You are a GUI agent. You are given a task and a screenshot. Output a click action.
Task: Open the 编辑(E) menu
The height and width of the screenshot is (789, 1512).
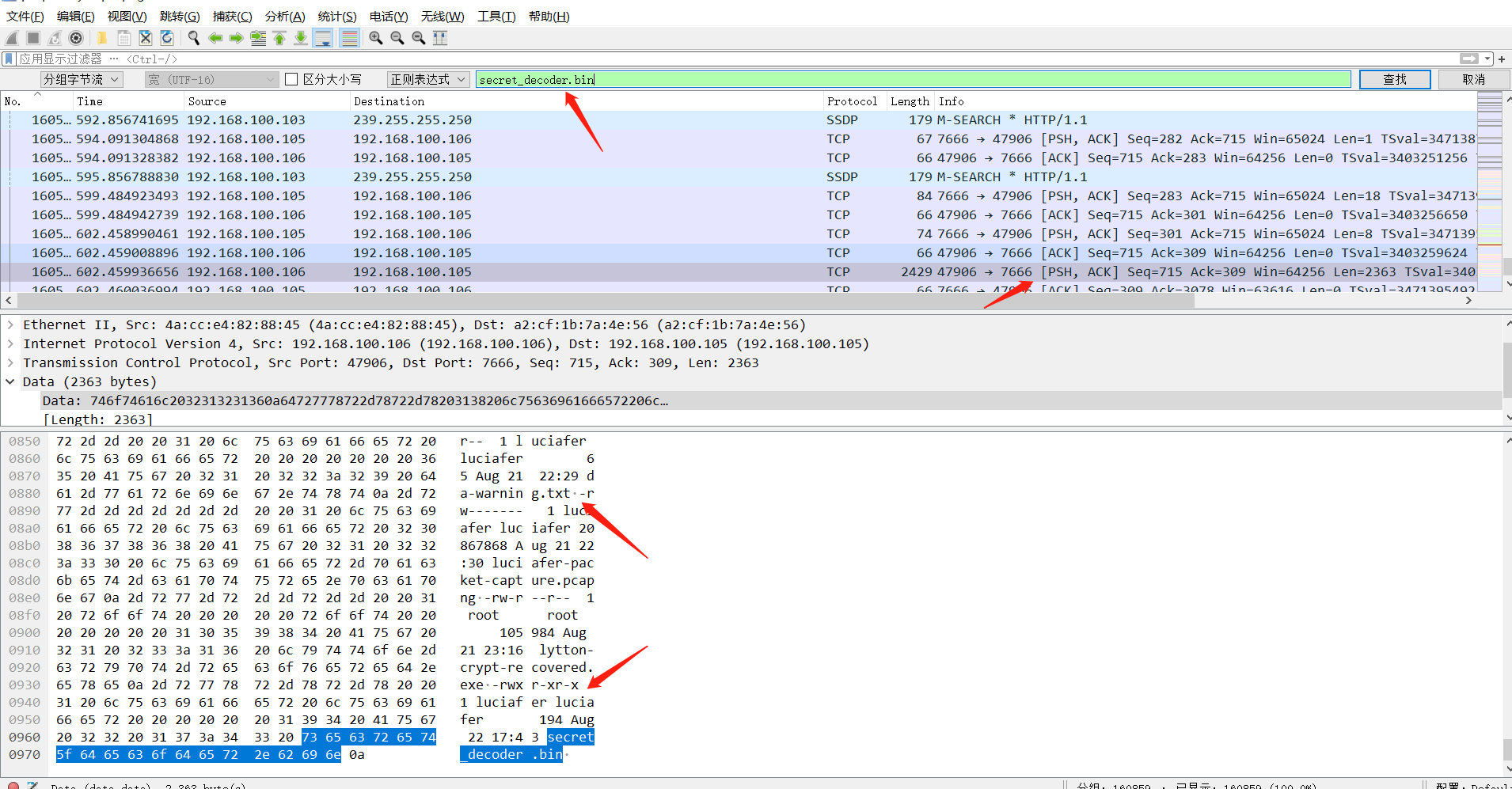[x=76, y=17]
